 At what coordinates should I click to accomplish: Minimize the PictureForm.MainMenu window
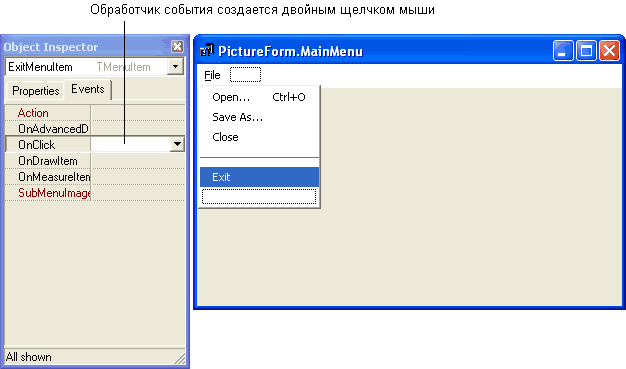click(563, 51)
